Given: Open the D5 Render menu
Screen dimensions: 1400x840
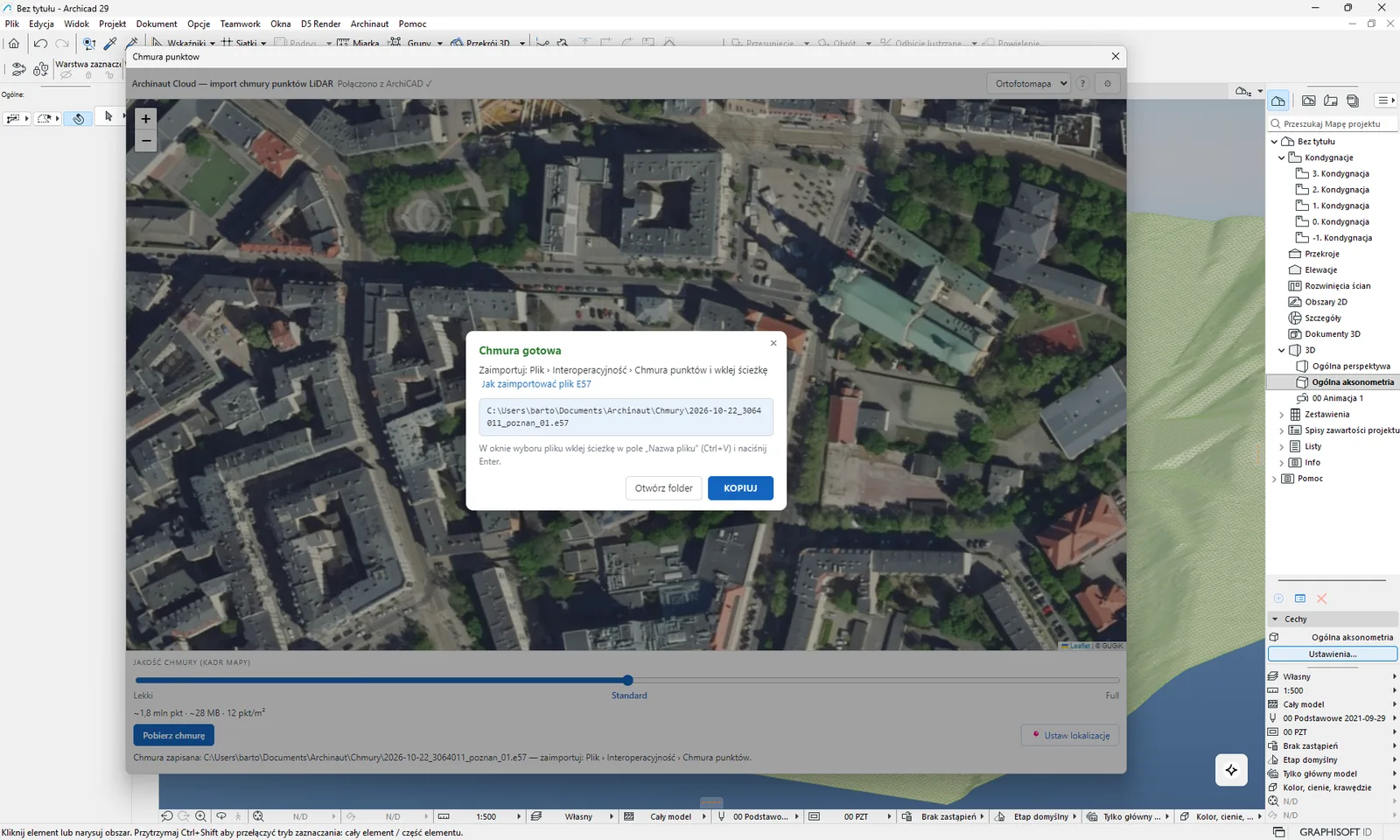Looking at the screenshot, I should point(320,24).
